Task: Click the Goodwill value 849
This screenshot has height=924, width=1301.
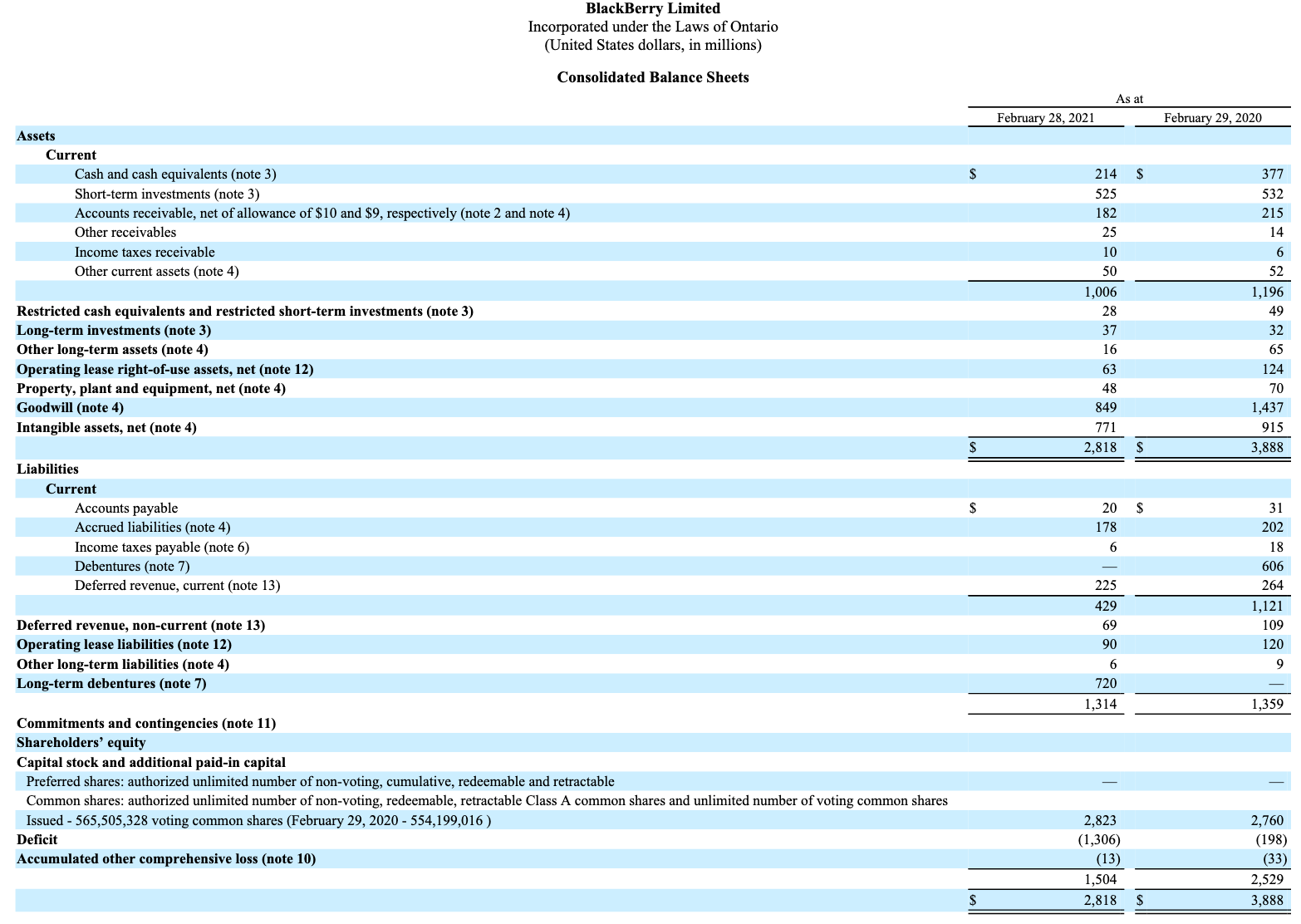Action: 1107,407
